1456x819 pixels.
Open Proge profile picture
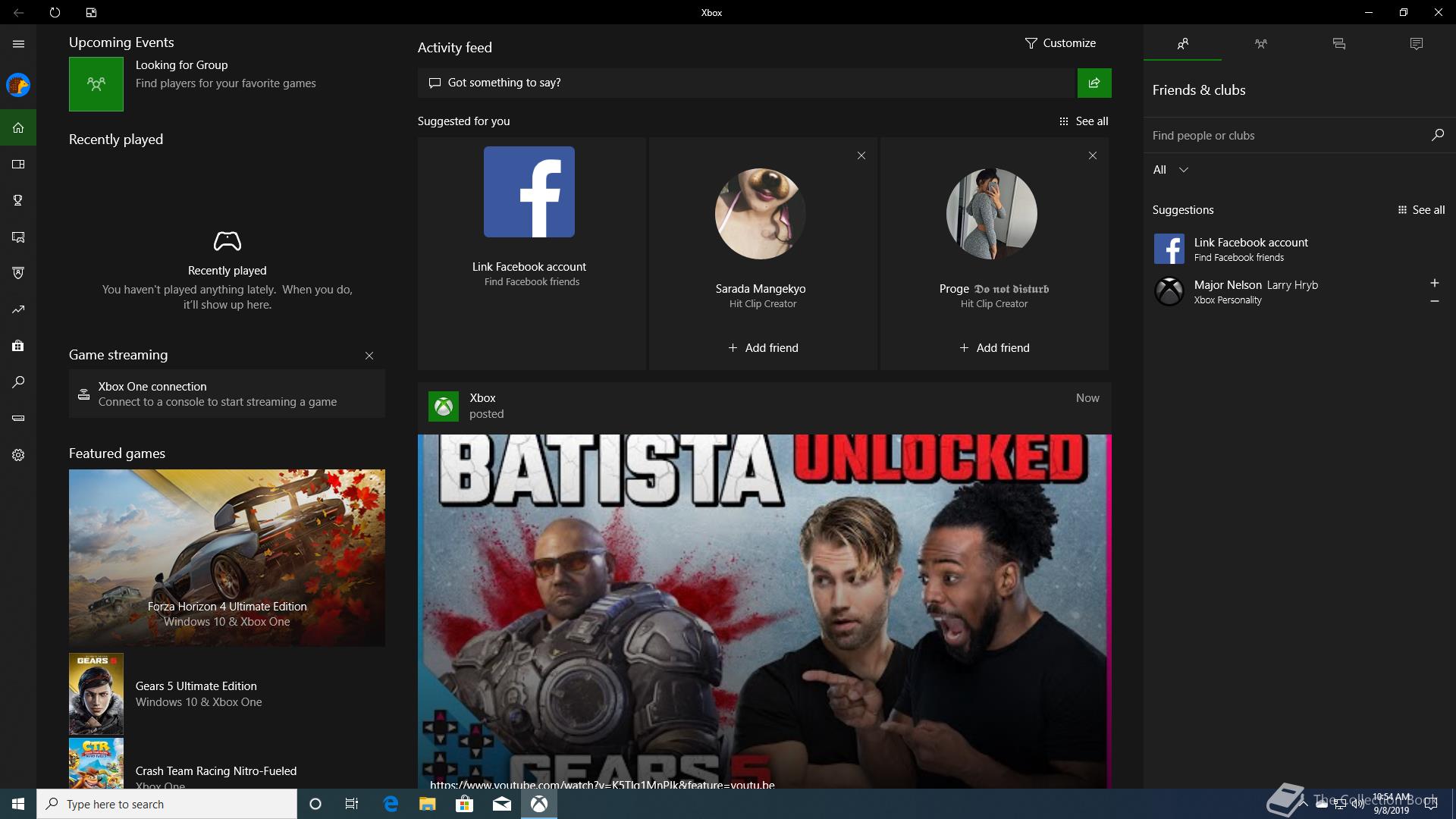point(992,214)
